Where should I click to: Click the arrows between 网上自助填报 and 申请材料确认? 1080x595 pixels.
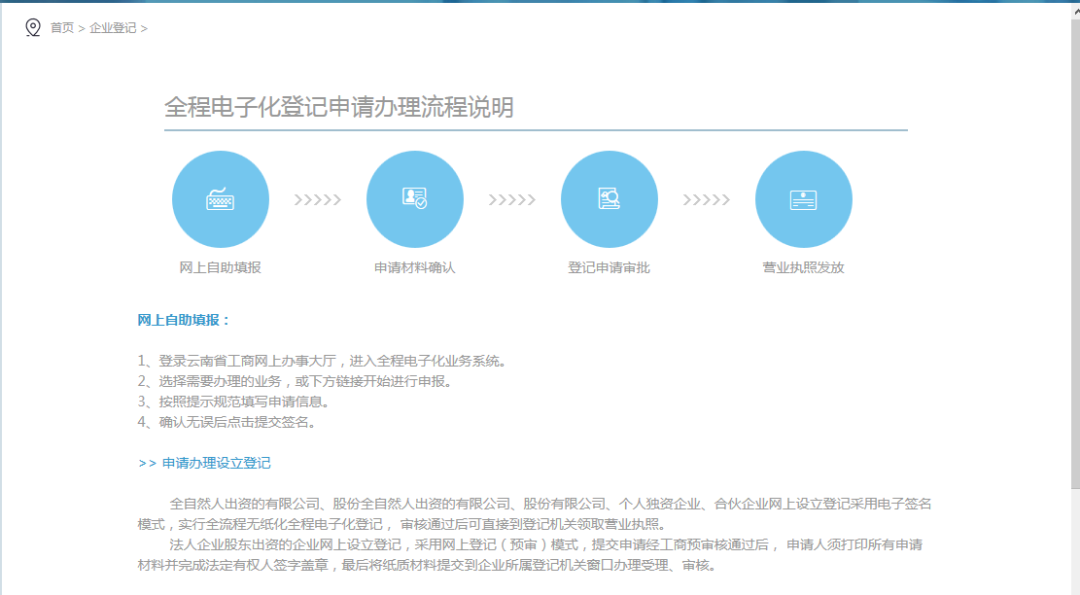[x=317, y=198]
